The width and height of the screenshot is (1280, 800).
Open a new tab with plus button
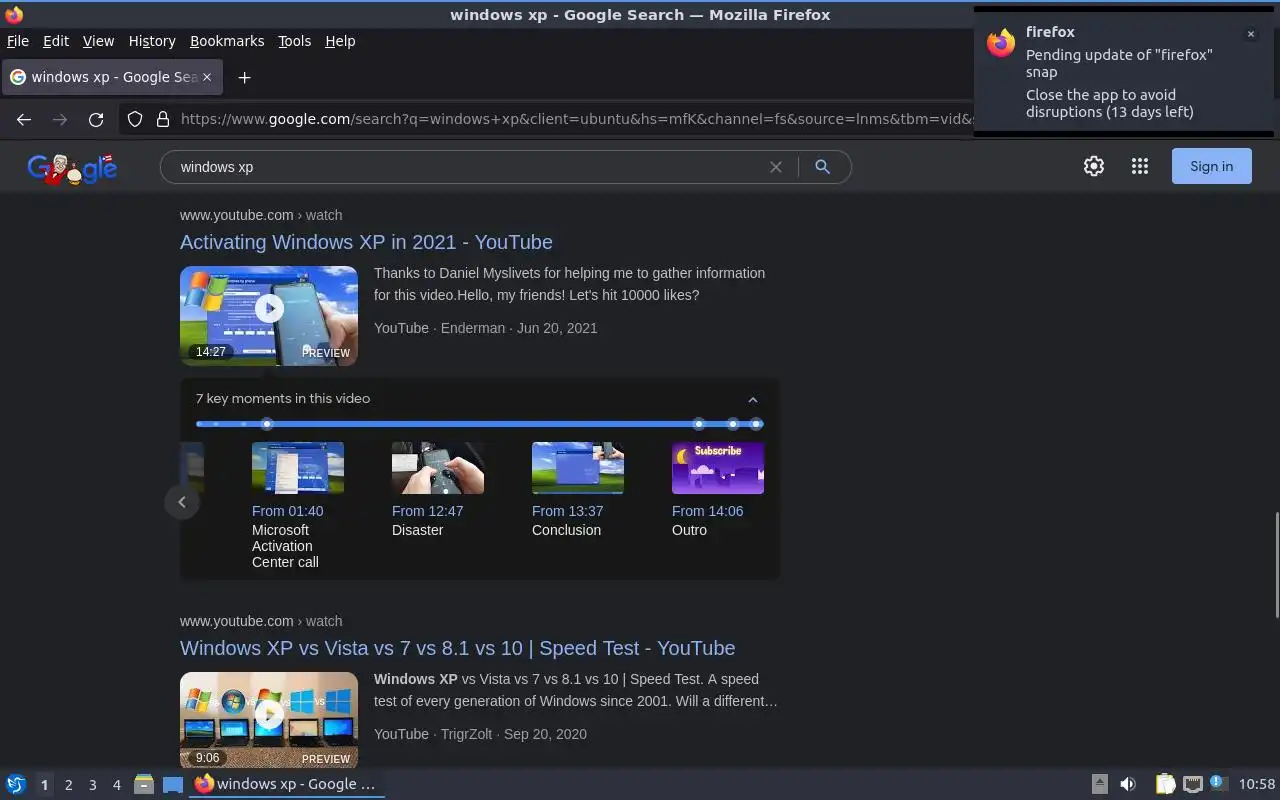click(x=244, y=77)
